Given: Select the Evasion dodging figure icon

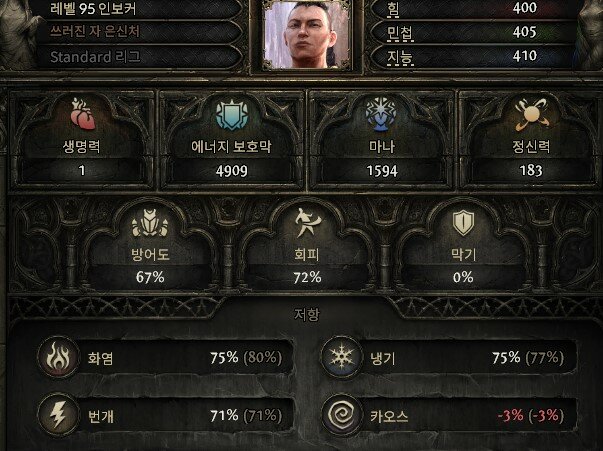Looking at the screenshot, I should pyautogui.click(x=307, y=223).
